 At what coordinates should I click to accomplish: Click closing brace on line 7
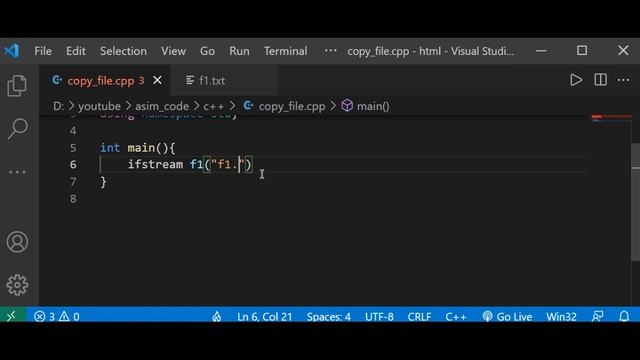click(103, 182)
